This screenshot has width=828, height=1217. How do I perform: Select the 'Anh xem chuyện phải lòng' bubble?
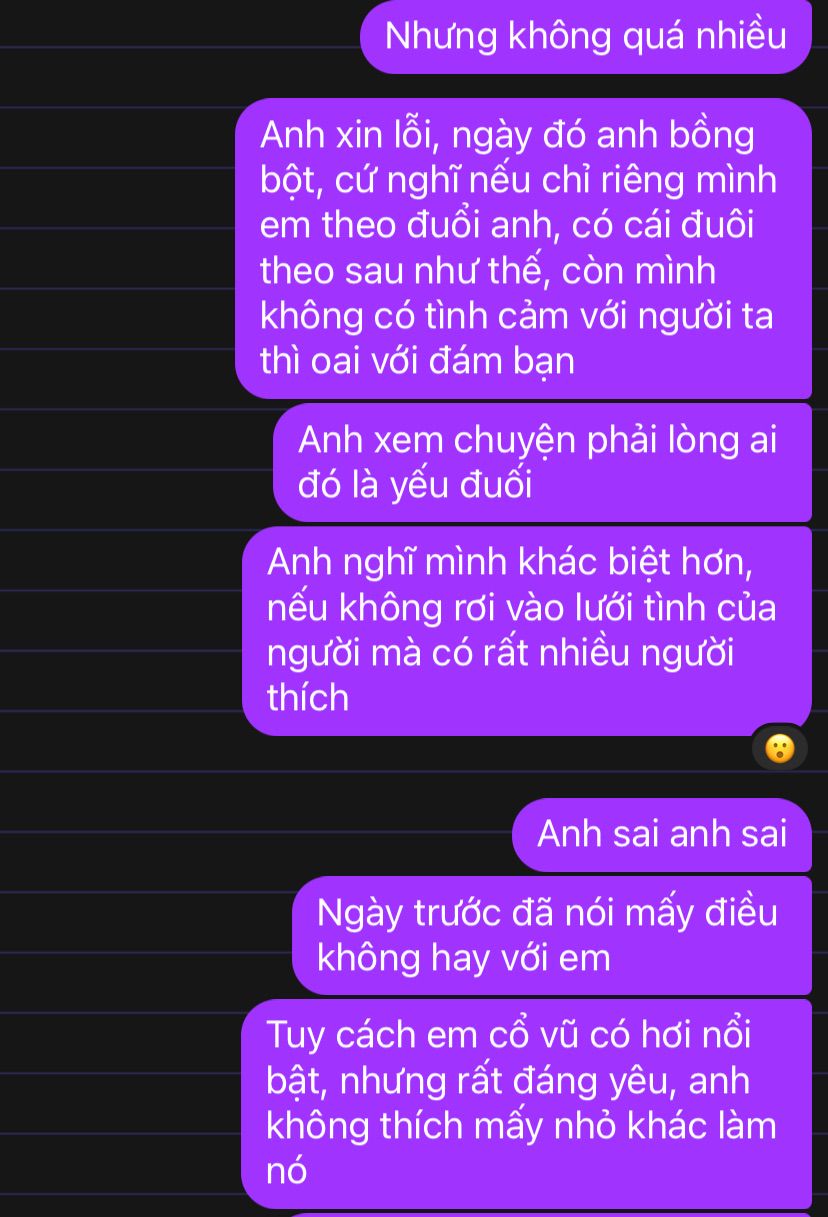[x=542, y=462]
